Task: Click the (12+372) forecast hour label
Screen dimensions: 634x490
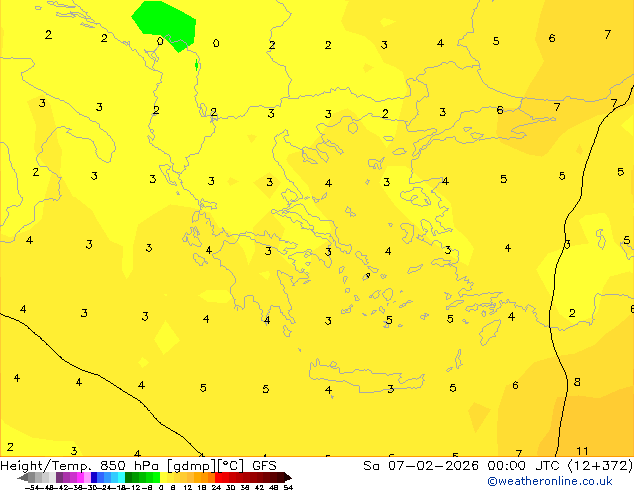Action: pos(600,466)
